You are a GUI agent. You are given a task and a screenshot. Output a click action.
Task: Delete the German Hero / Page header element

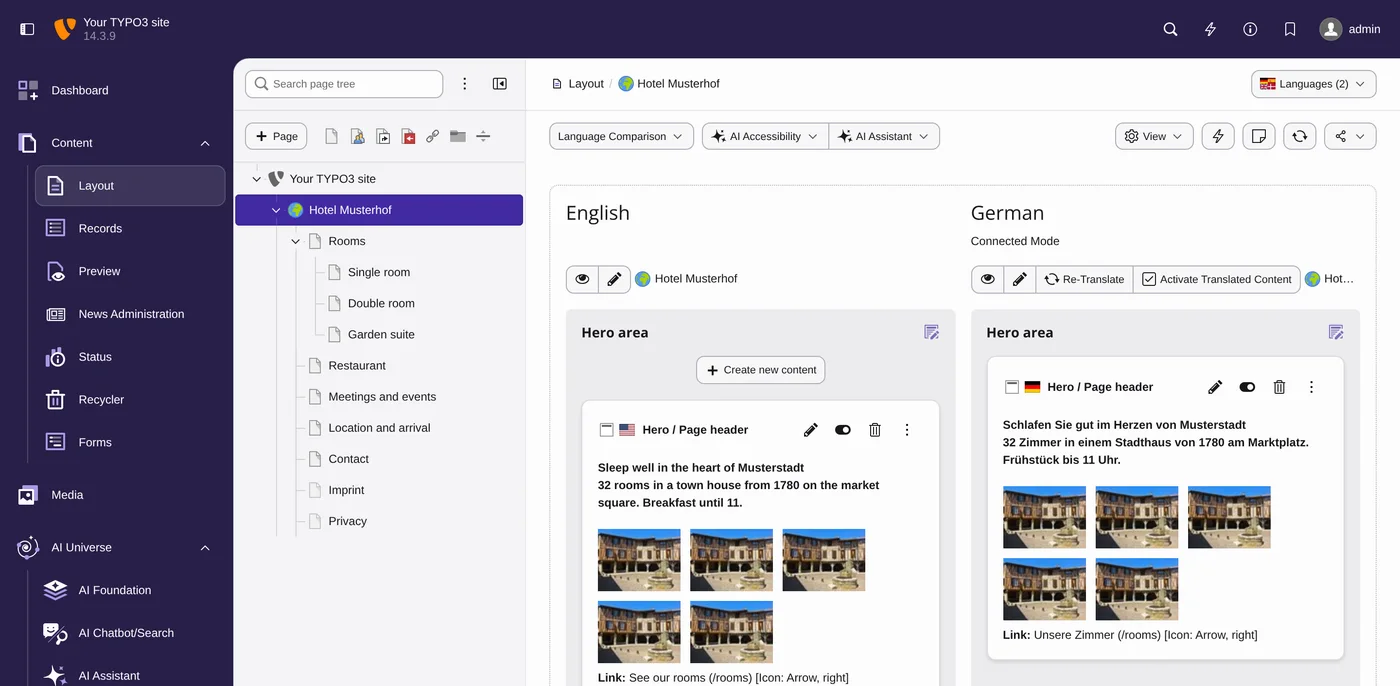click(1279, 387)
